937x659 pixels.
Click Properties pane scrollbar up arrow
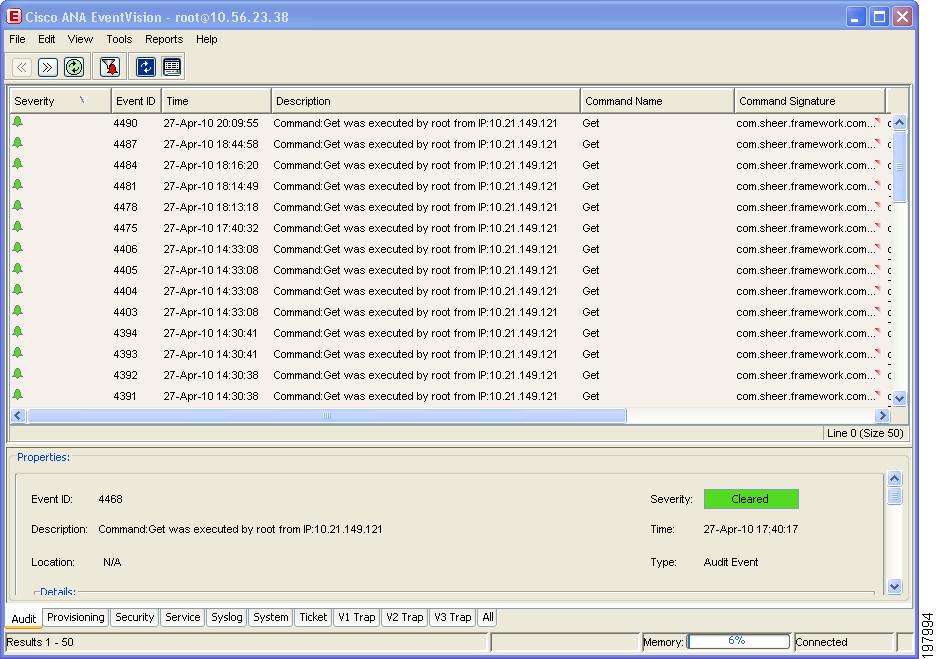895,478
